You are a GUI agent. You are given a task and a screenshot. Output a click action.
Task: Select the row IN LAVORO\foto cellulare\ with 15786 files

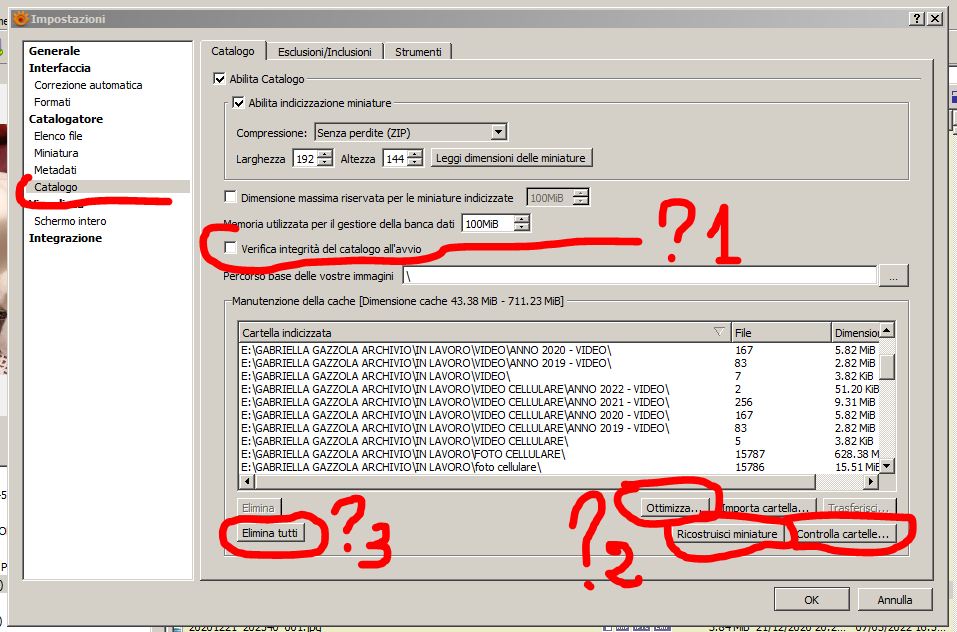559,467
